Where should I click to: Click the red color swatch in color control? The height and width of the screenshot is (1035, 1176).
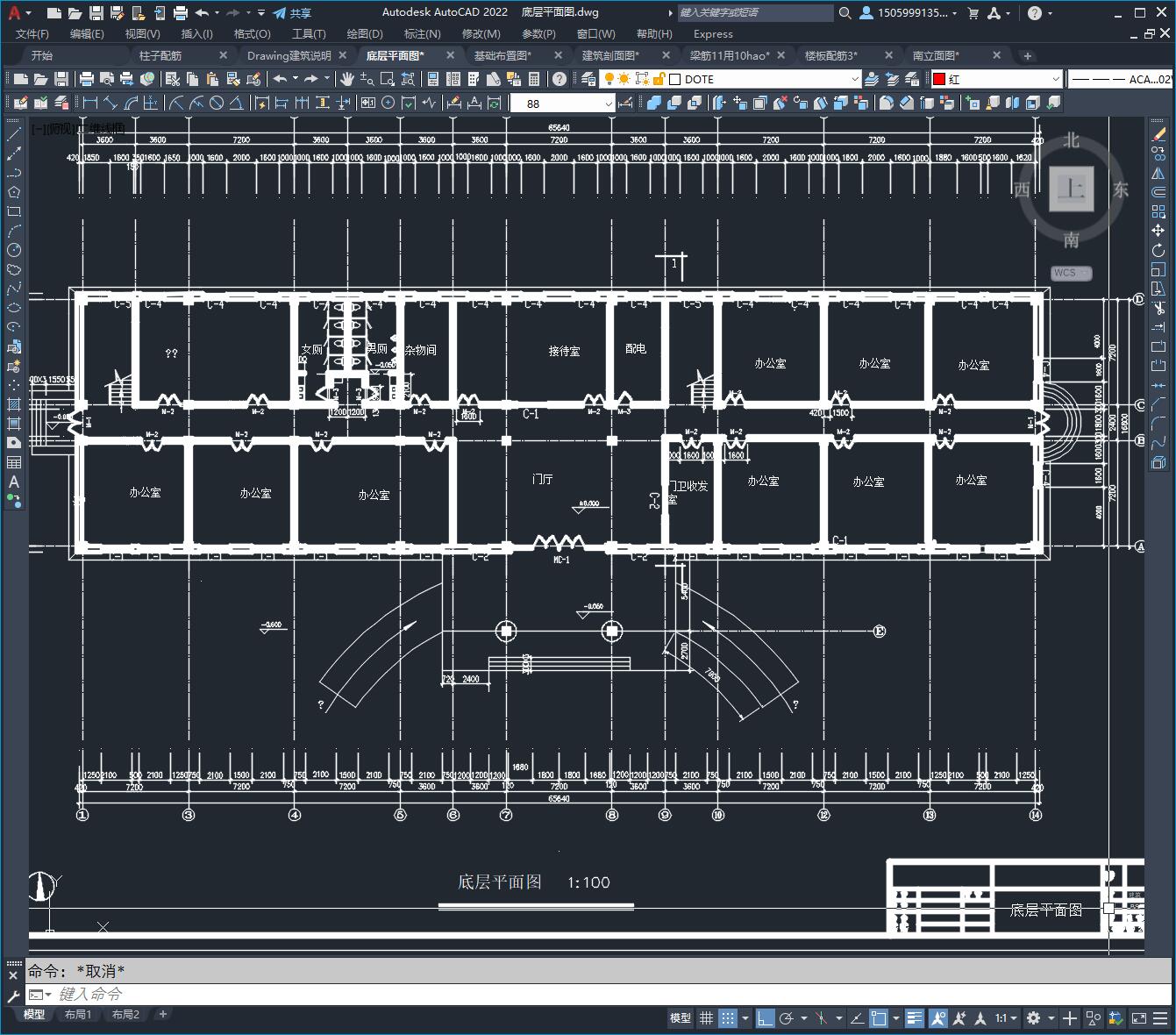tap(939, 79)
